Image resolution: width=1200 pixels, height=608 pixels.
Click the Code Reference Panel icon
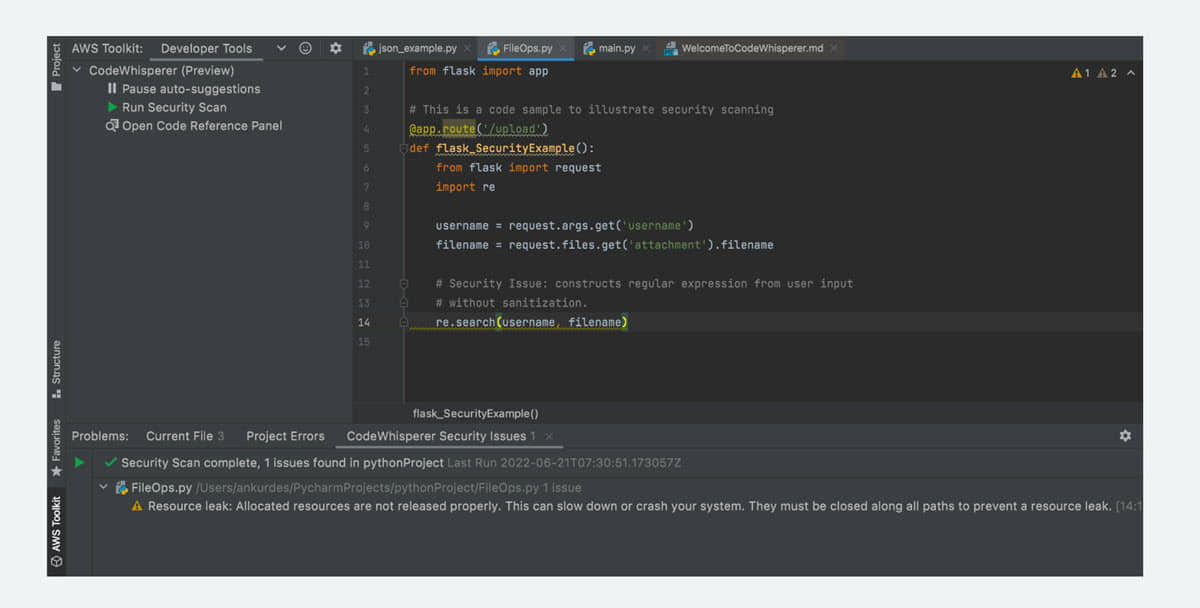pos(112,126)
